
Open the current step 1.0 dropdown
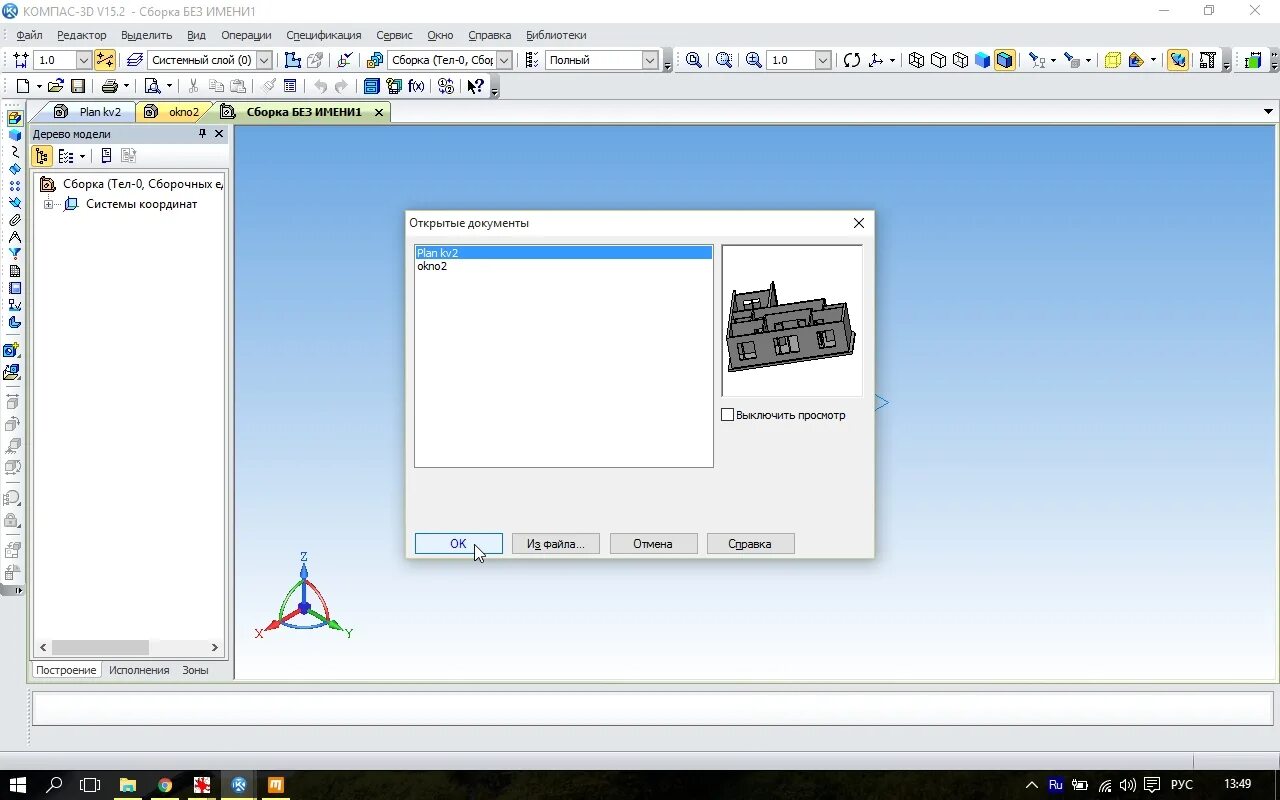point(83,60)
